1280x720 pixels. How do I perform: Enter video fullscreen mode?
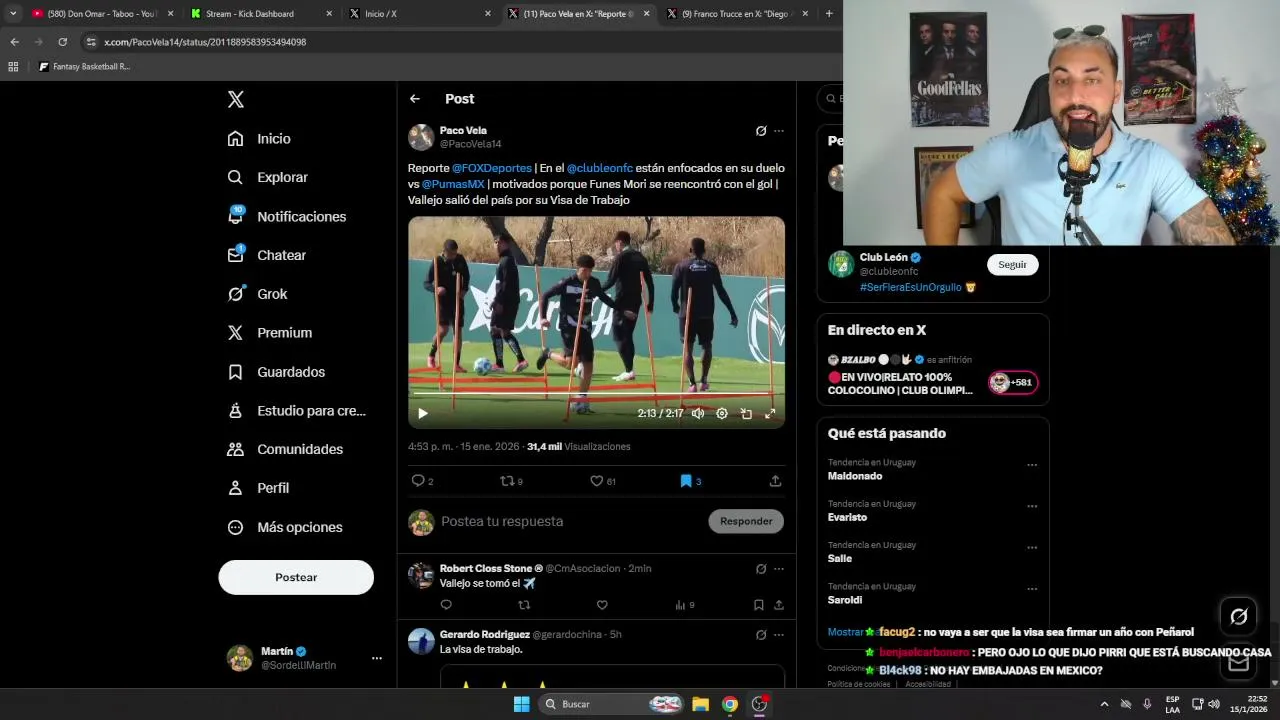tap(770, 413)
